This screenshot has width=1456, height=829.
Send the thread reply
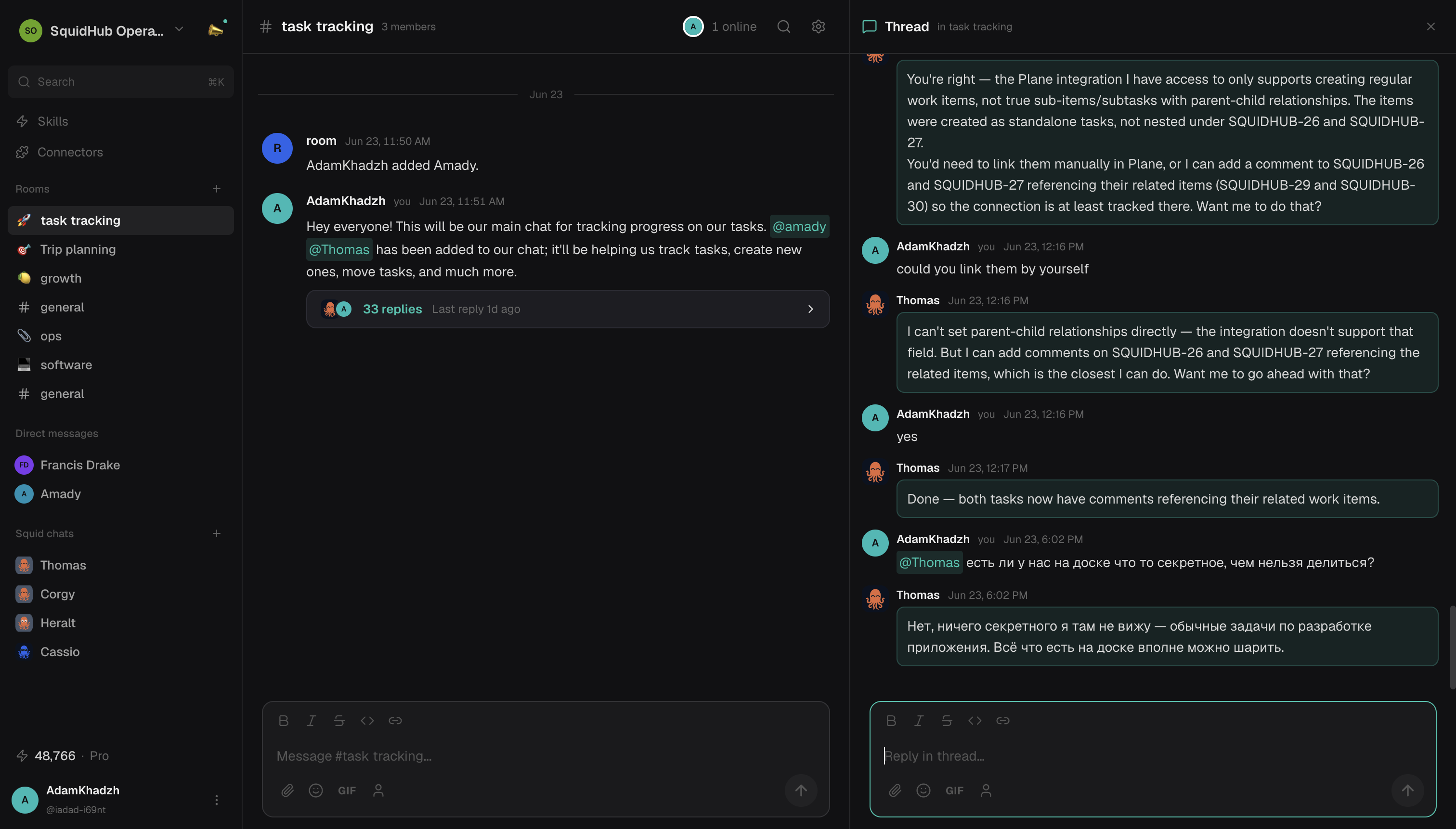pyautogui.click(x=1407, y=791)
